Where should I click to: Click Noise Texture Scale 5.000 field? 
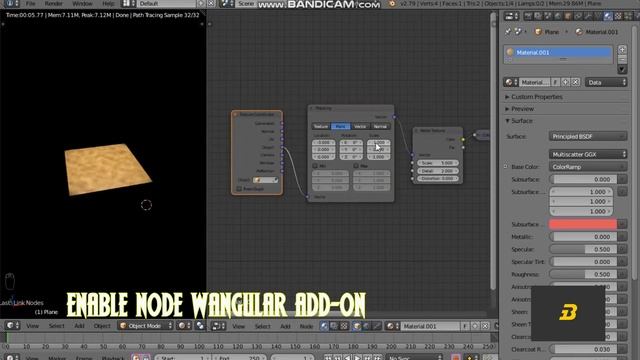[438, 163]
